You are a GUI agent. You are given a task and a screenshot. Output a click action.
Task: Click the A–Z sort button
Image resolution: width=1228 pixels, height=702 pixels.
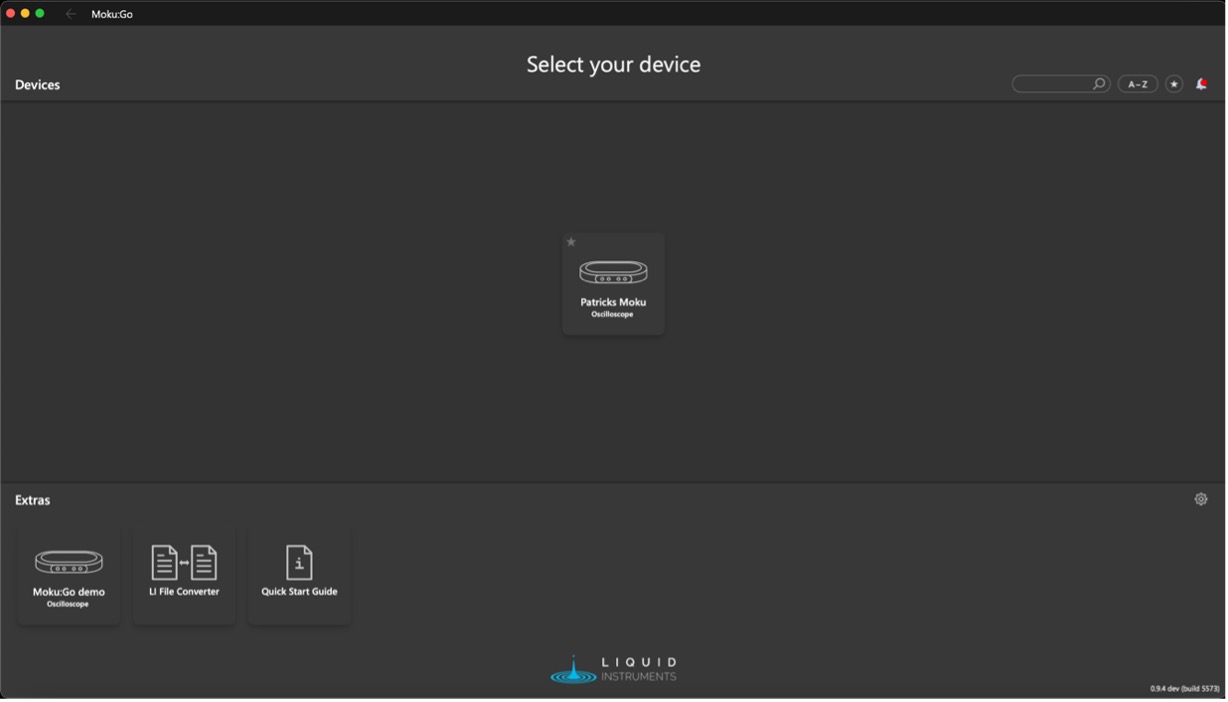[x=1138, y=84]
